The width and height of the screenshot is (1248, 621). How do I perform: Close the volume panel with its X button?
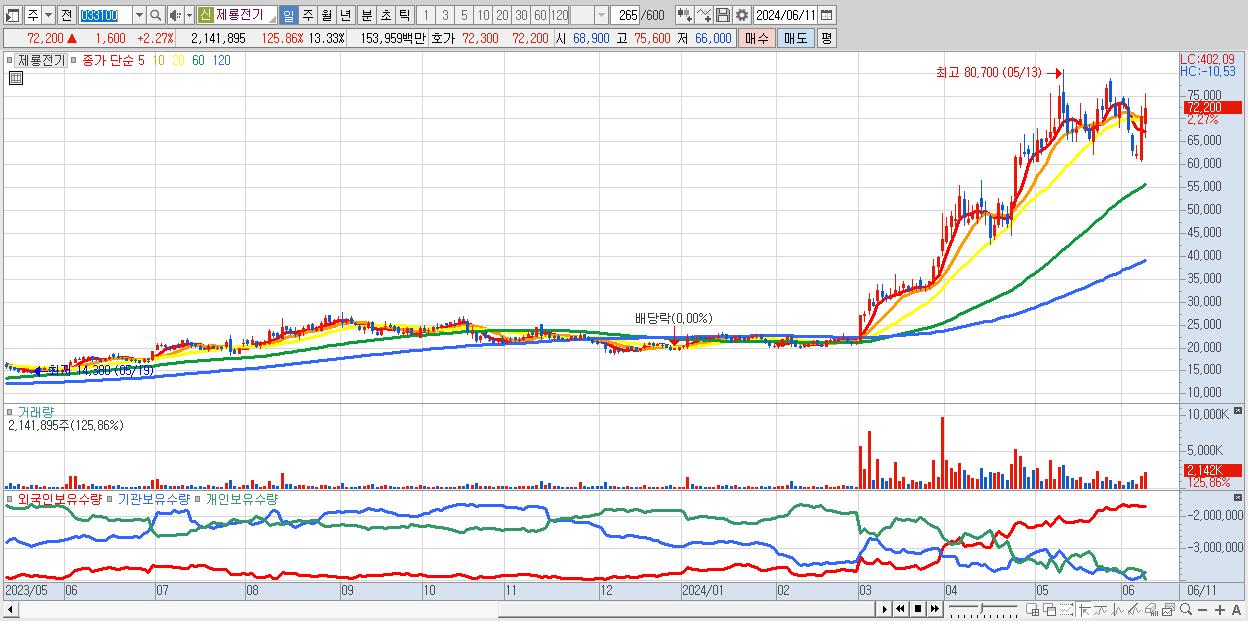click(x=1240, y=411)
